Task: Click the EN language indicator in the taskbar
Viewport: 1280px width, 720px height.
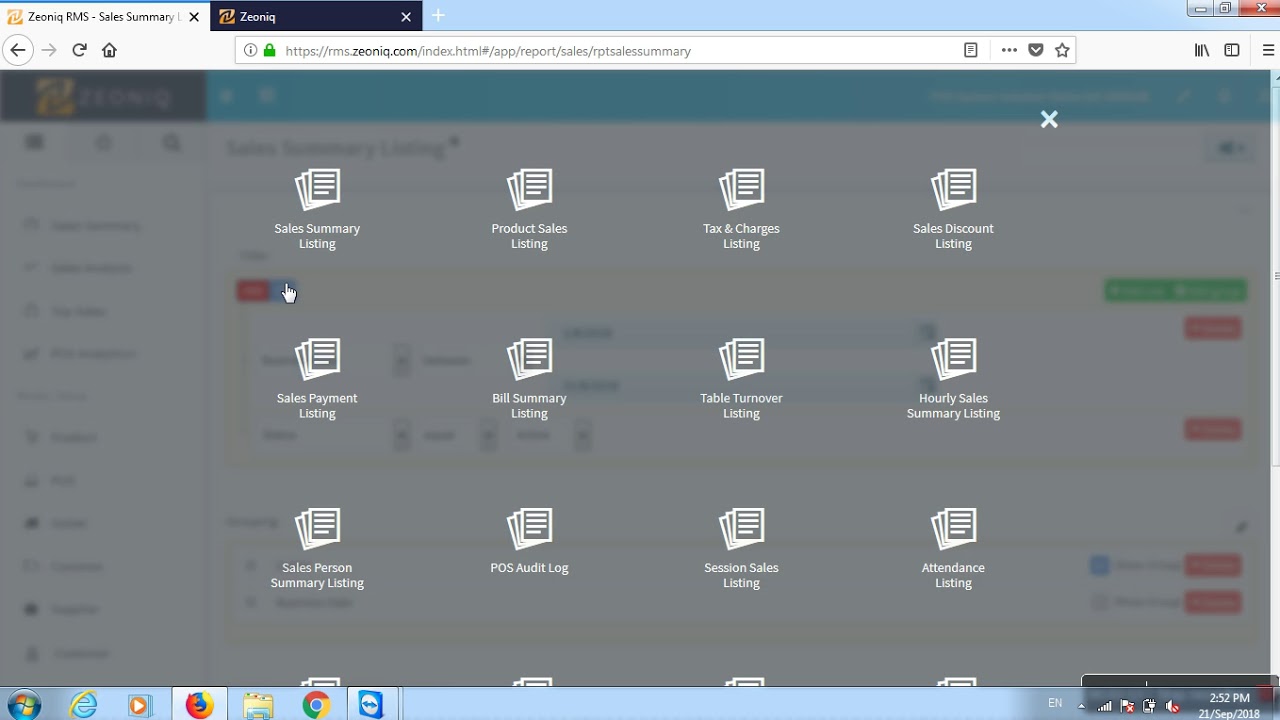Action: pos(1055,704)
